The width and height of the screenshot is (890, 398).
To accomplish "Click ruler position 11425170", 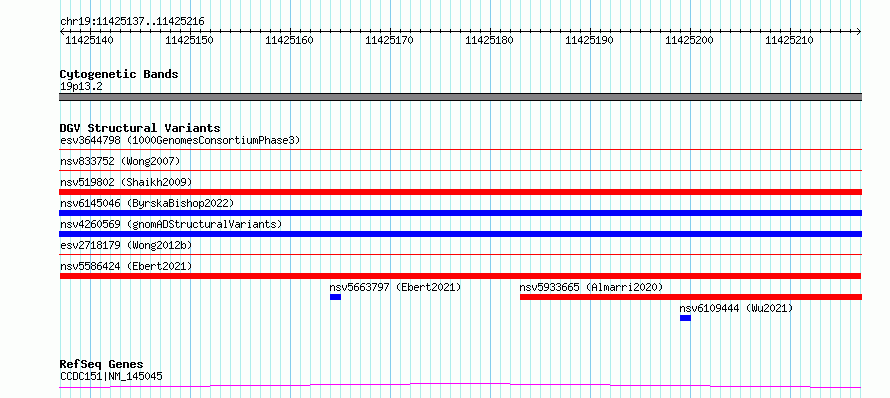I will pyautogui.click(x=389, y=40).
